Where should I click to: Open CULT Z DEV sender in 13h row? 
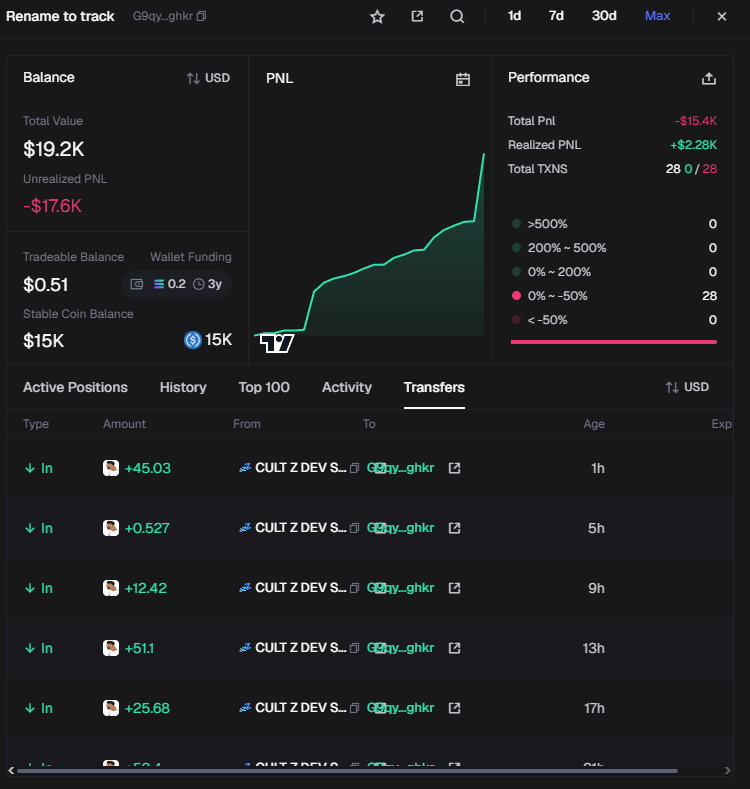click(x=301, y=648)
